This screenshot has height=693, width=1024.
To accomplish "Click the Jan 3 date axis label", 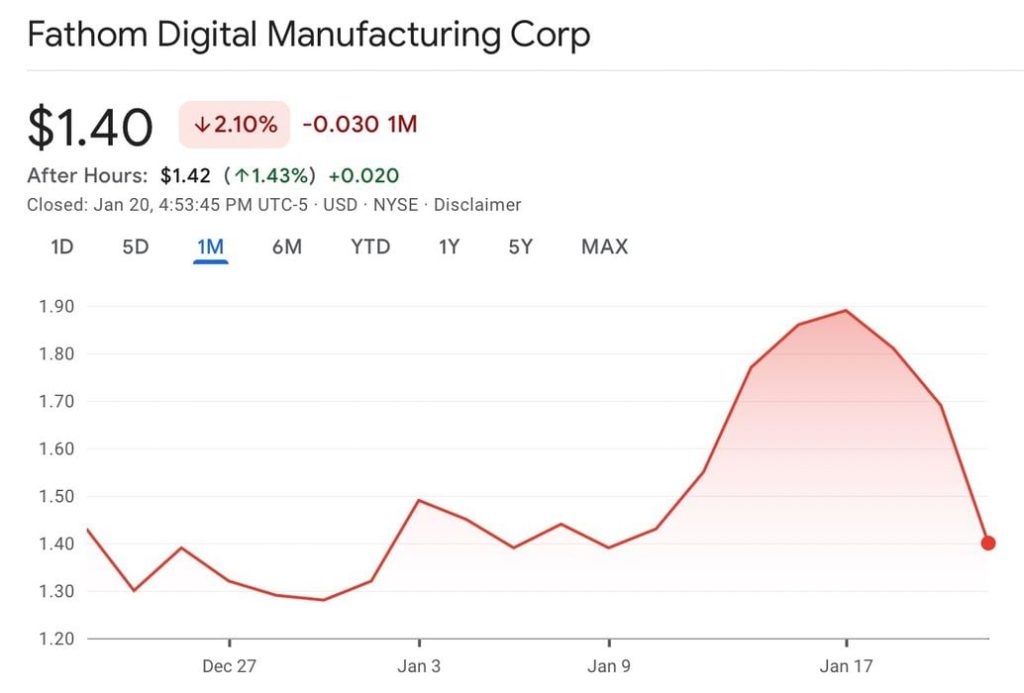I will point(419,666).
